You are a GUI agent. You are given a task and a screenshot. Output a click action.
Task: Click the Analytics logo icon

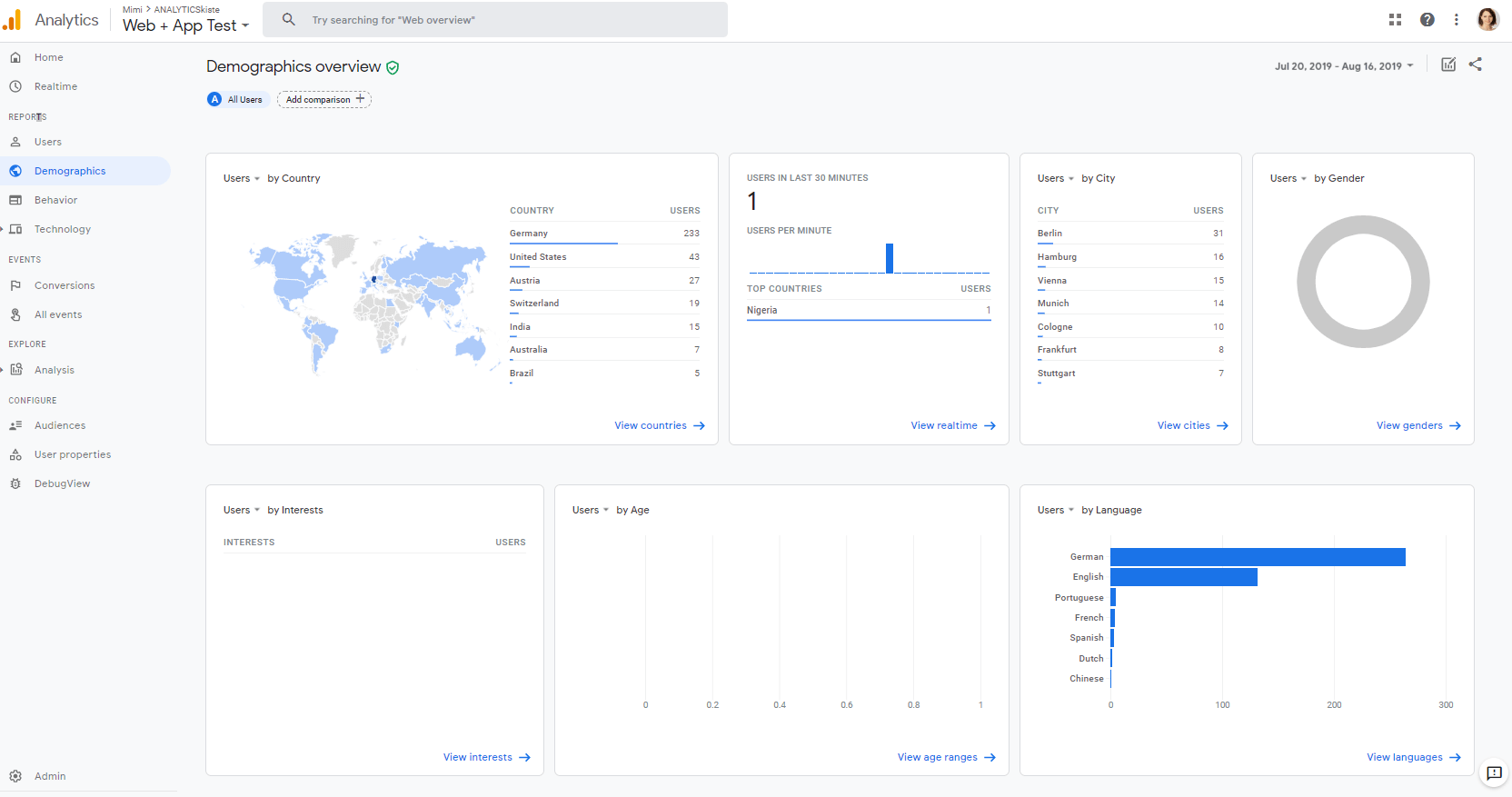point(13,19)
